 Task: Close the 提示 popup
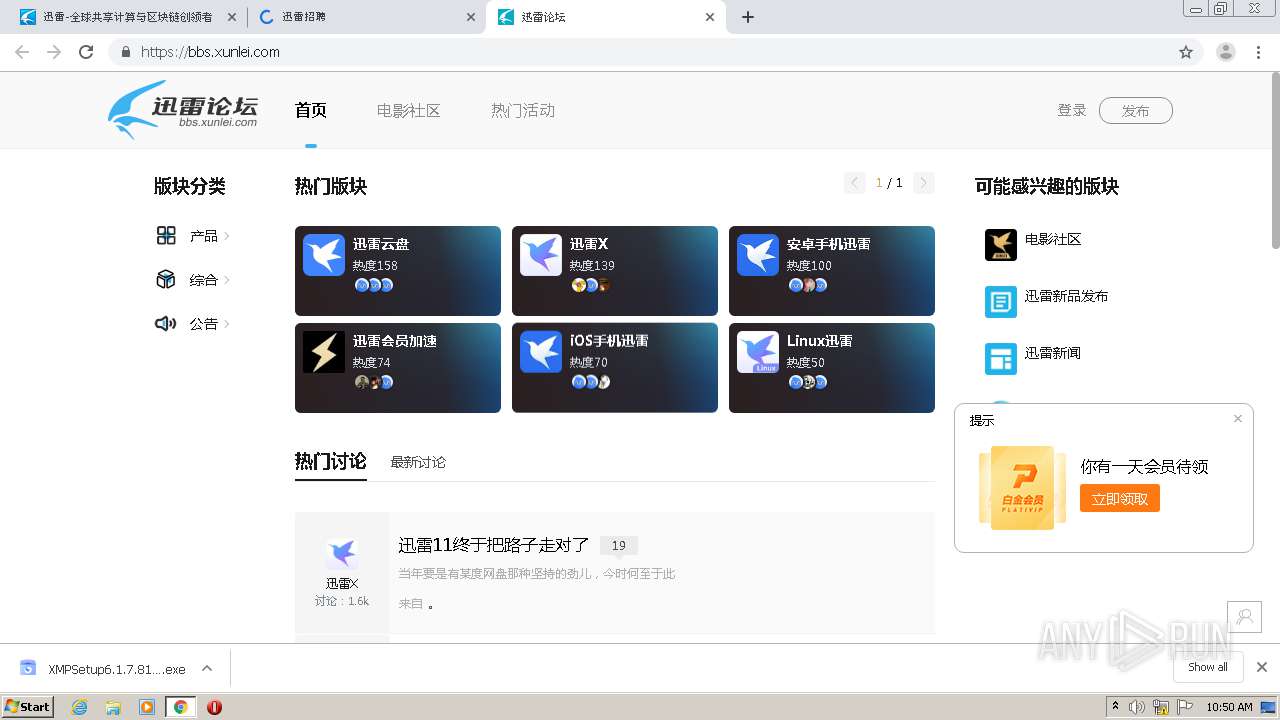click(x=1238, y=419)
